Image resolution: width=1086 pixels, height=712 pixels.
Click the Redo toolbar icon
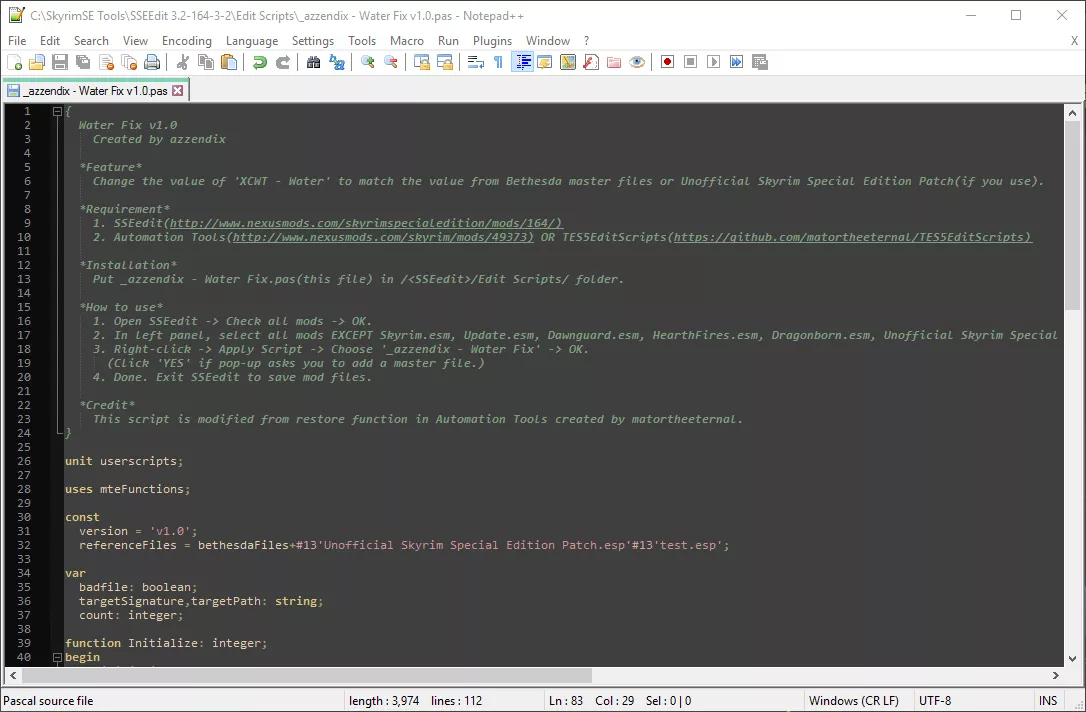point(283,62)
